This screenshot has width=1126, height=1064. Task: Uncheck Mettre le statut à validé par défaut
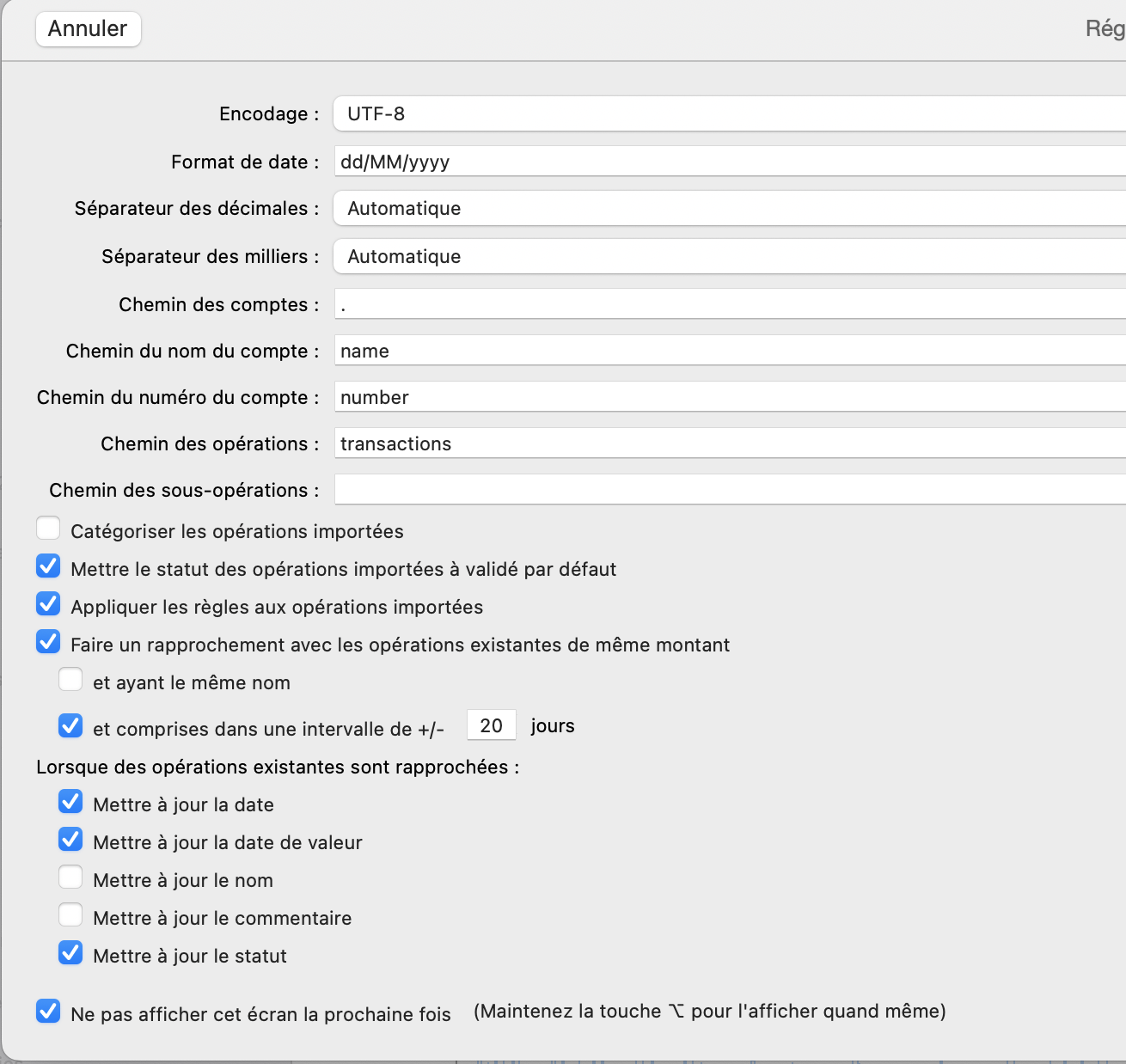pos(48,566)
